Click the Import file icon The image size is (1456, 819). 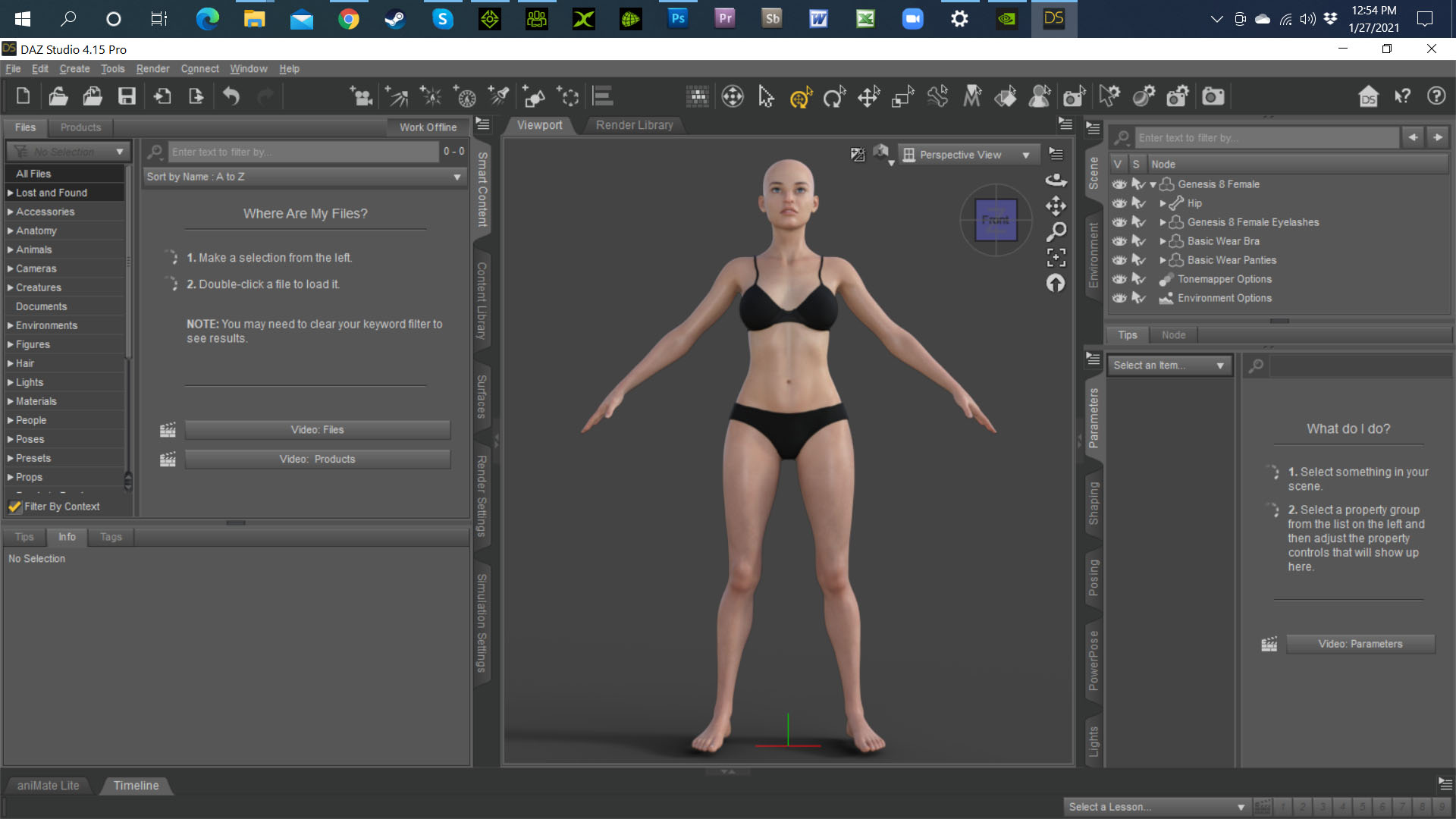(162, 96)
